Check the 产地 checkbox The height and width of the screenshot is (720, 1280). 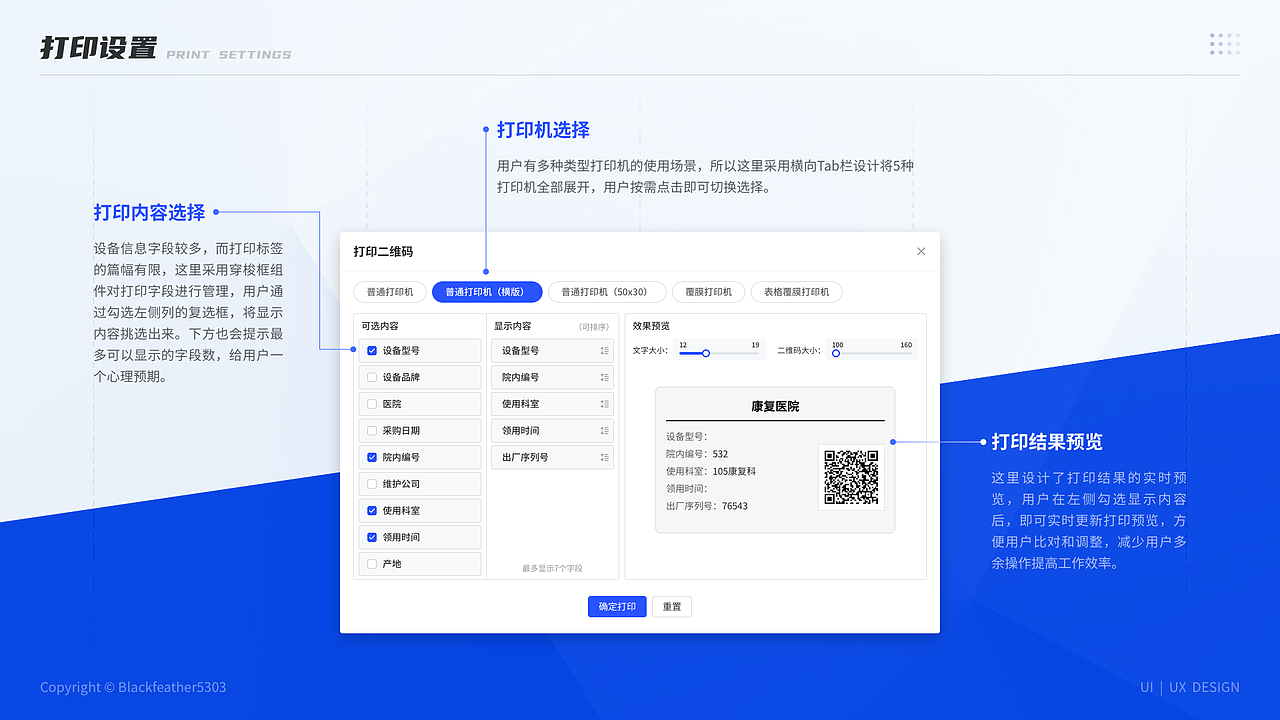(x=371, y=563)
